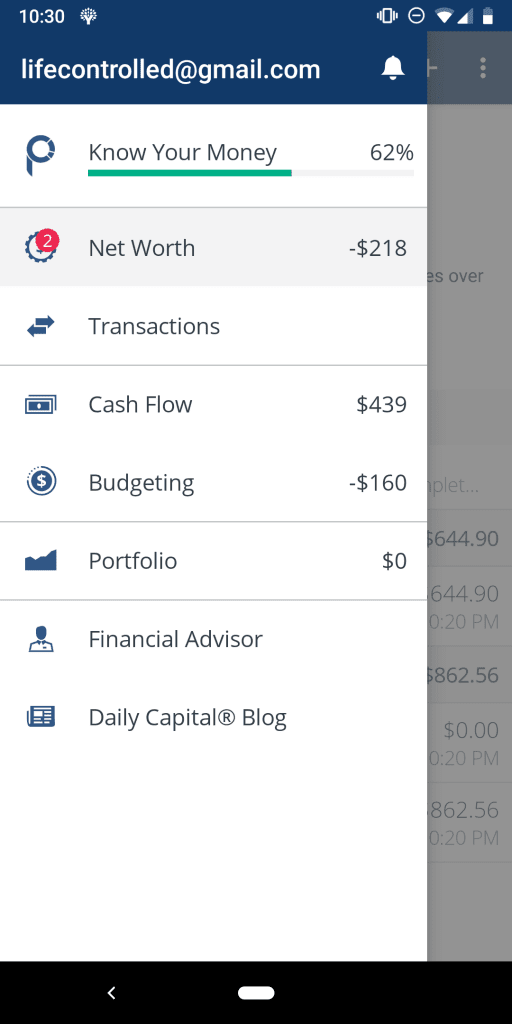Tap the Personal Capital logo icon

pos(40,155)
